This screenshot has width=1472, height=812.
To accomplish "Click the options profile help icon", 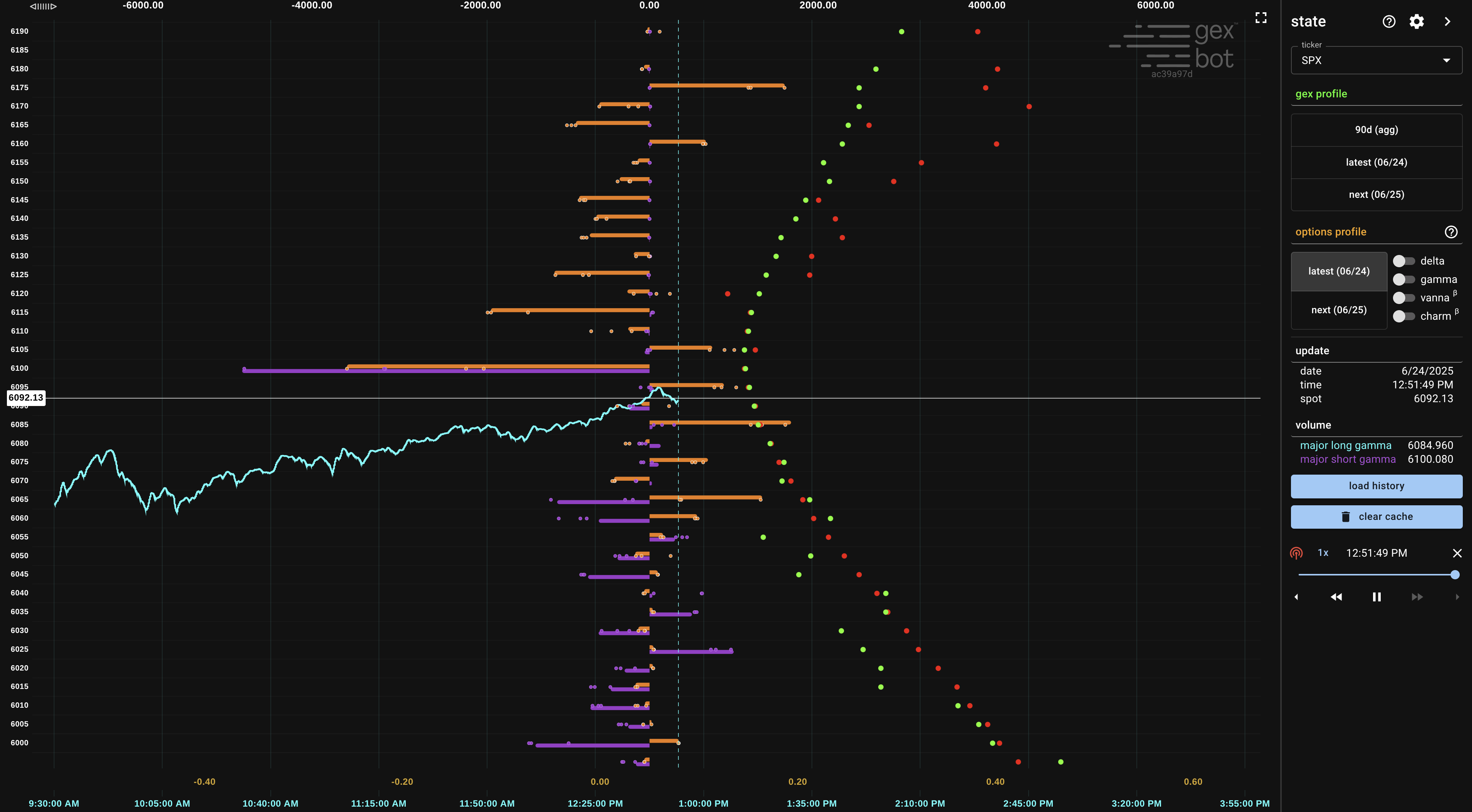I will click(1451, 232).
